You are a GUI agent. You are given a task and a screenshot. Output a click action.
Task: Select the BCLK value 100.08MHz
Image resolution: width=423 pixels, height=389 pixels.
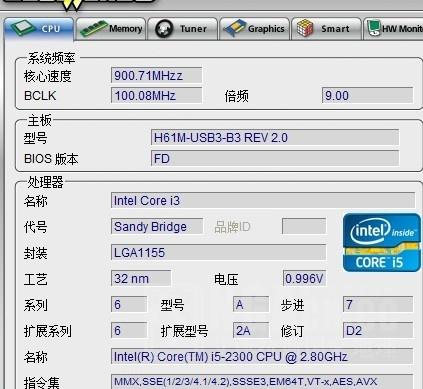point(156,96)
